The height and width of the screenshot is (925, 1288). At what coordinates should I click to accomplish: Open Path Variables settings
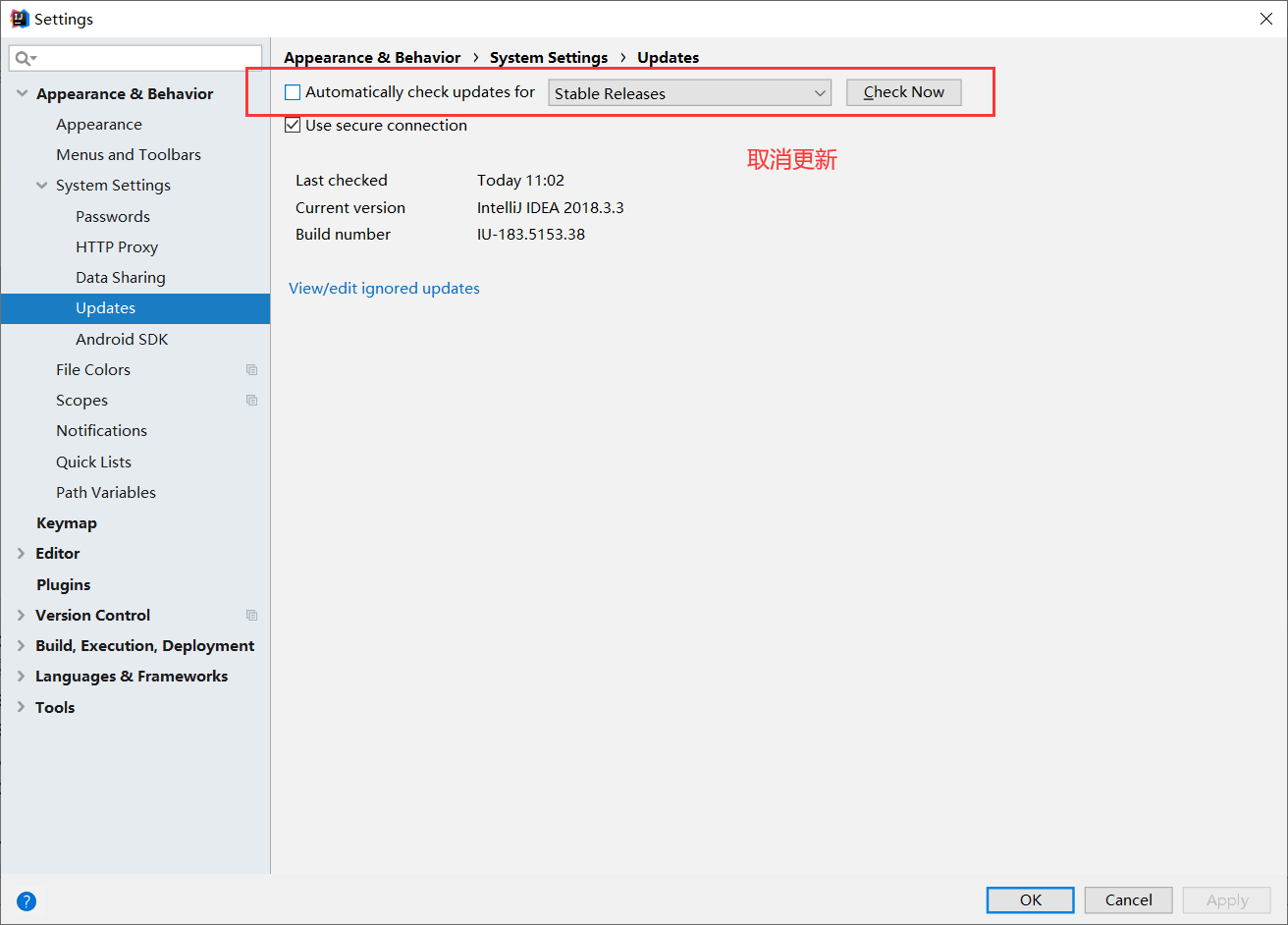106,493
